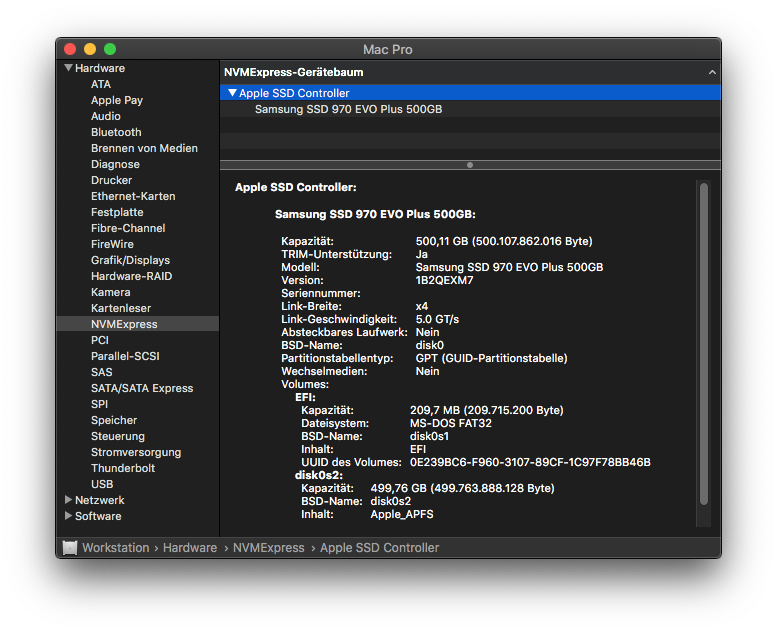Collapse the Apple SSD Controller tree node

click(232, 93)
